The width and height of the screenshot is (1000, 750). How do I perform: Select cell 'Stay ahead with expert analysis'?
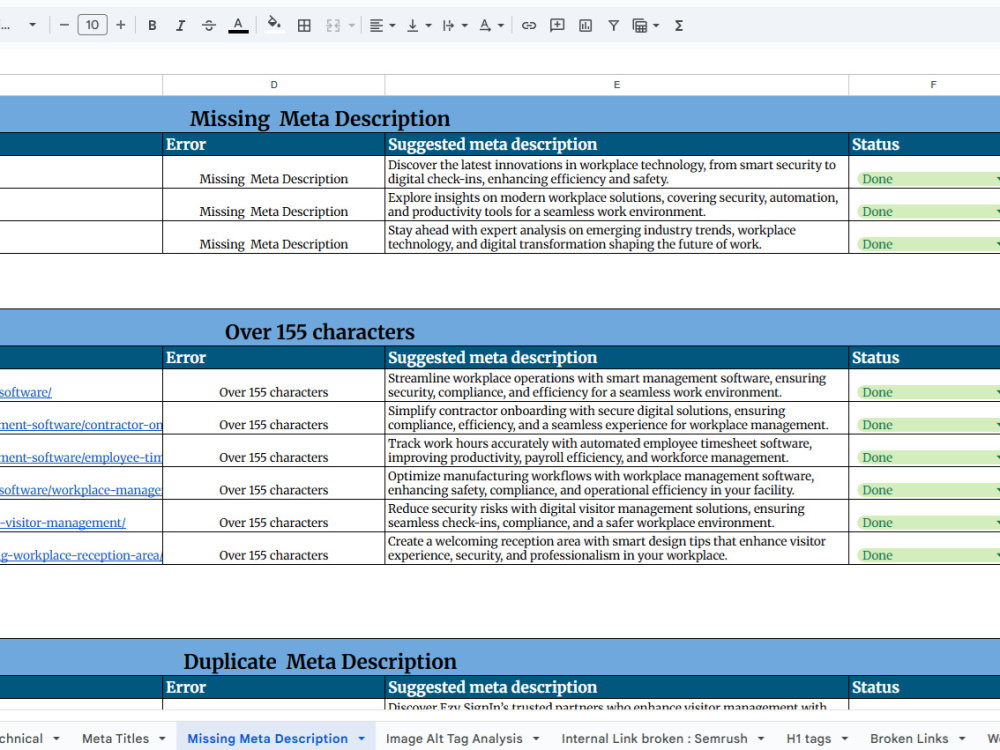click(x=617, y=237)
